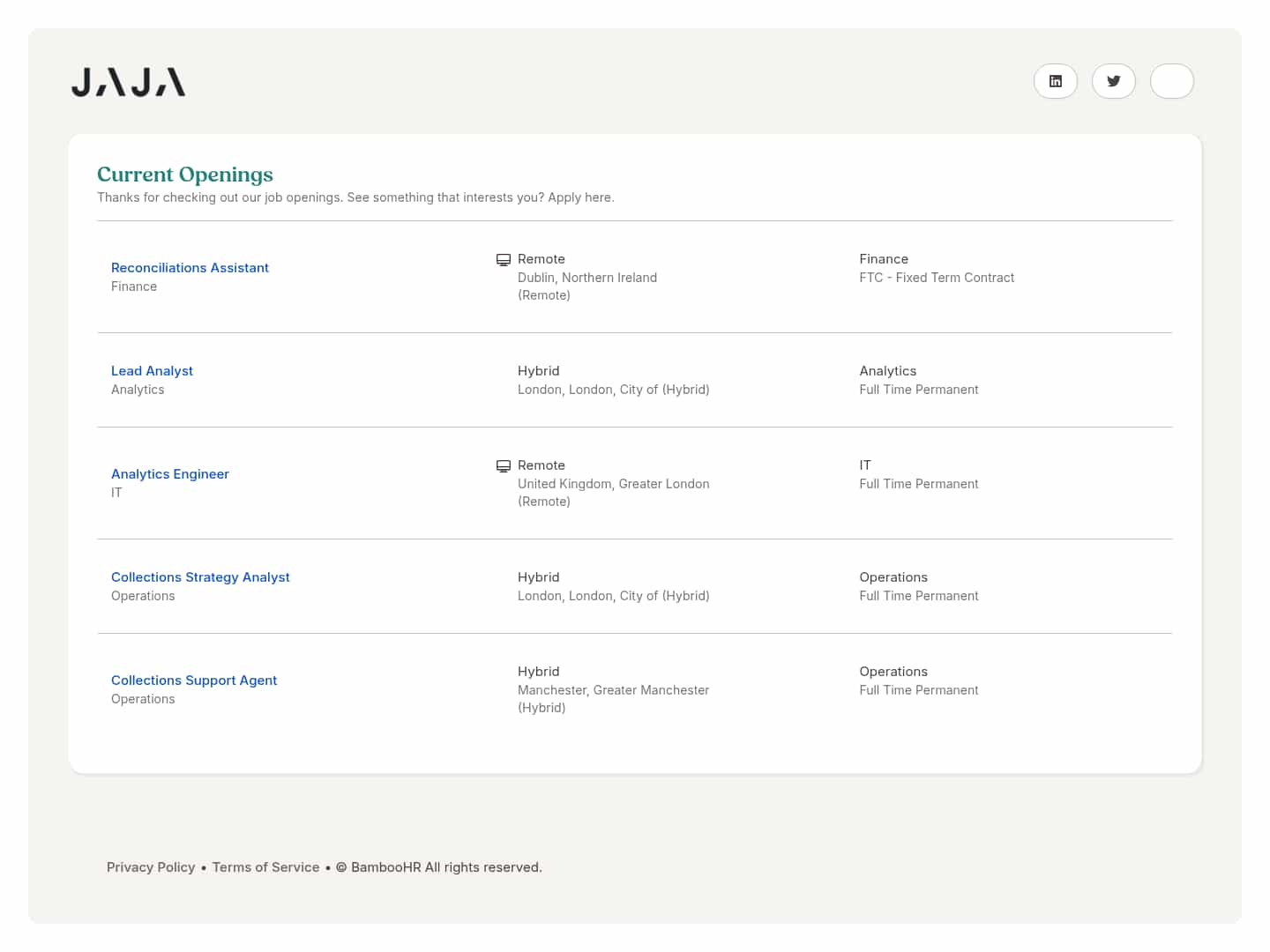
Task: Click Finance department heading in right column
Action: tap(884, 259)
